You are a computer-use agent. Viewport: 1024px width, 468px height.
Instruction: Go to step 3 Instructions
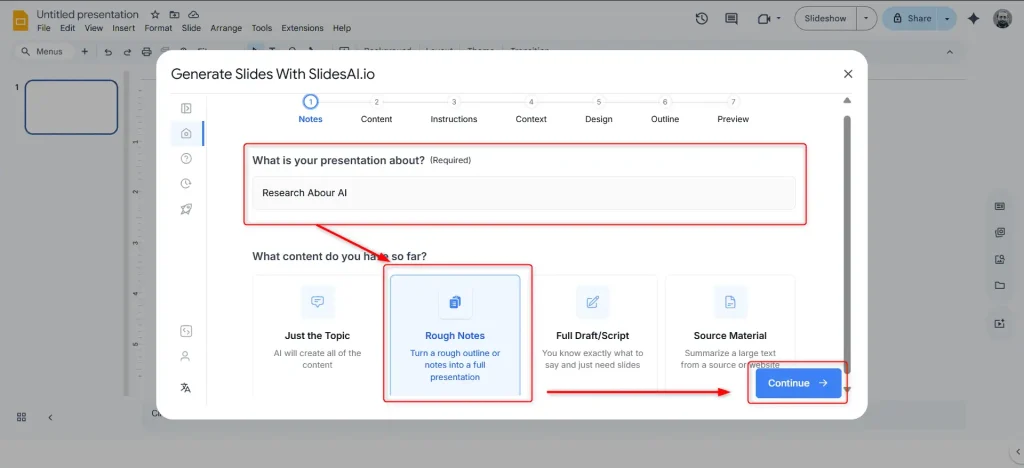pyautogui.click(x=454, y=110)
